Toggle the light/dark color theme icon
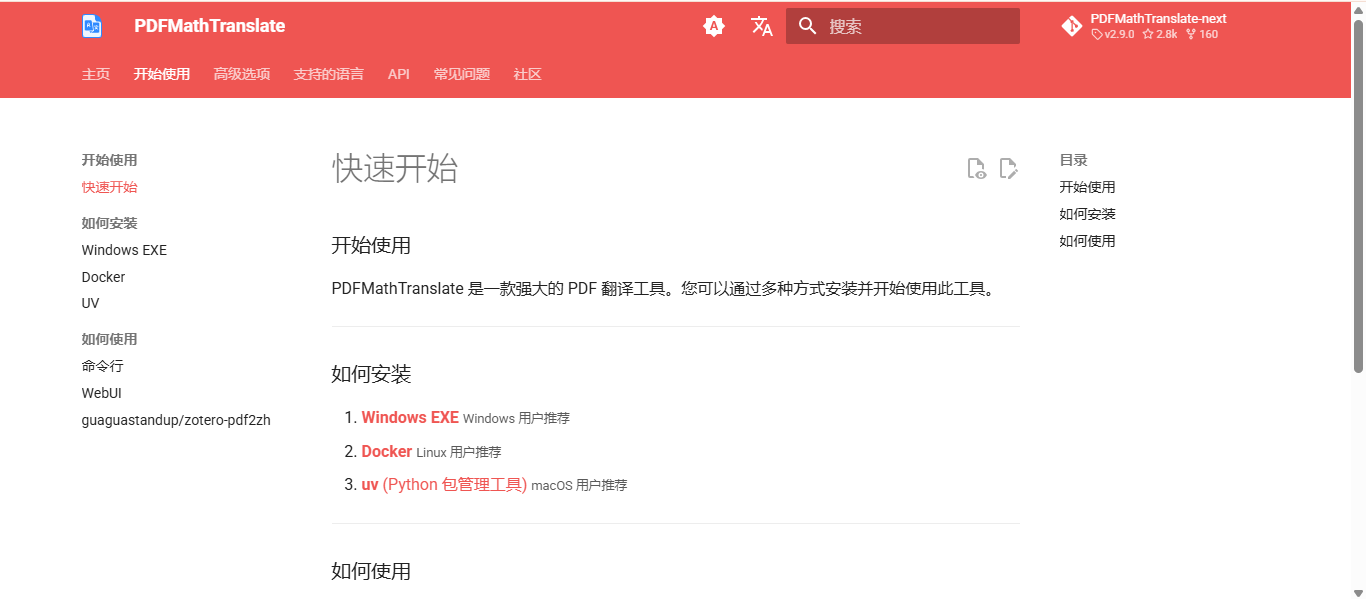Screen dimensions: 1366x599 713,26
